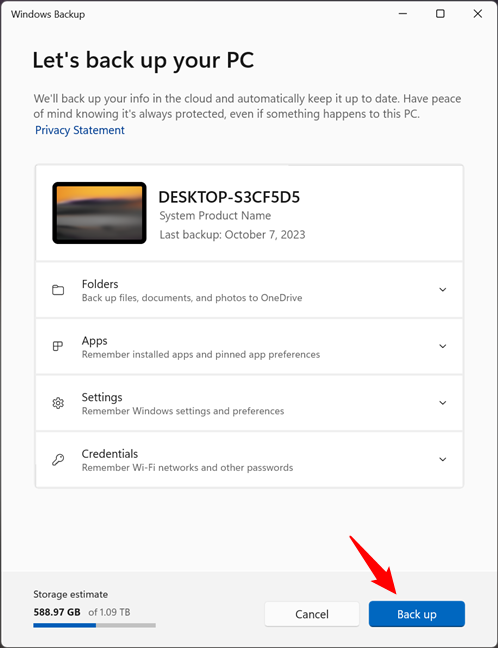Start backup with Back up button
This screenshot has height=648, width=498.
point(417,614)
